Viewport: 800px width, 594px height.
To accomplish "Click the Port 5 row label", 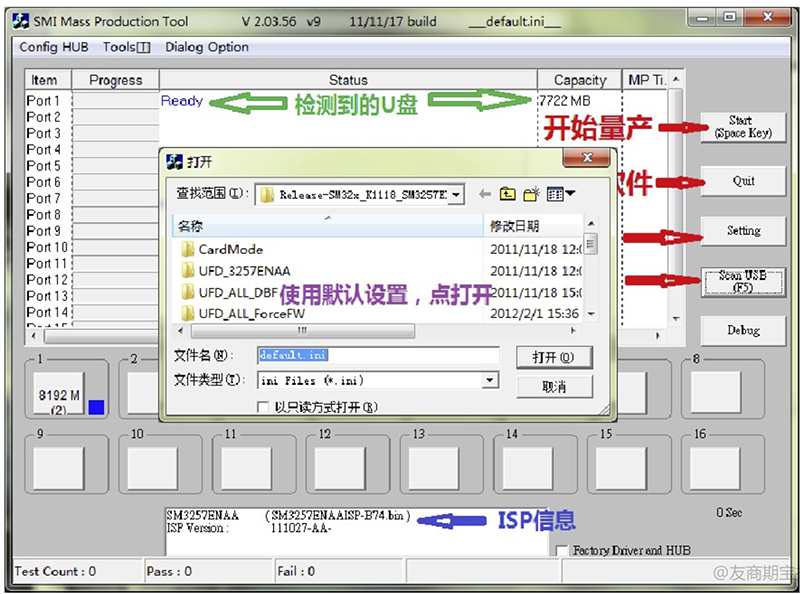I will point(43,166).
